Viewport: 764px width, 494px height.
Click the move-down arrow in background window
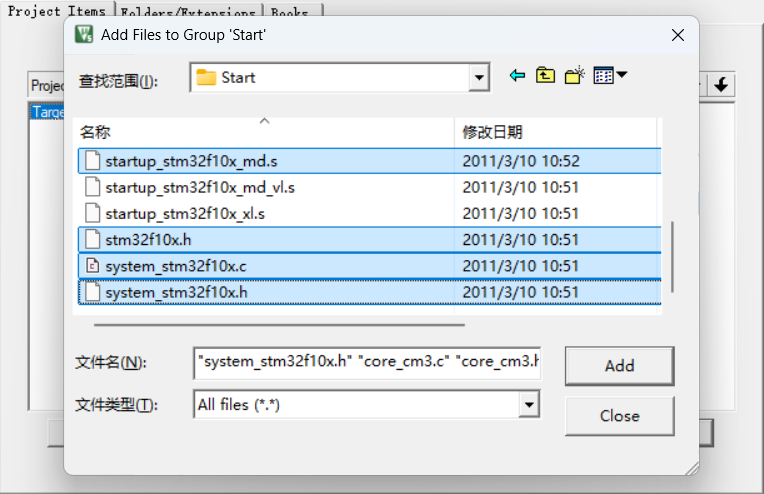(721, 85)
